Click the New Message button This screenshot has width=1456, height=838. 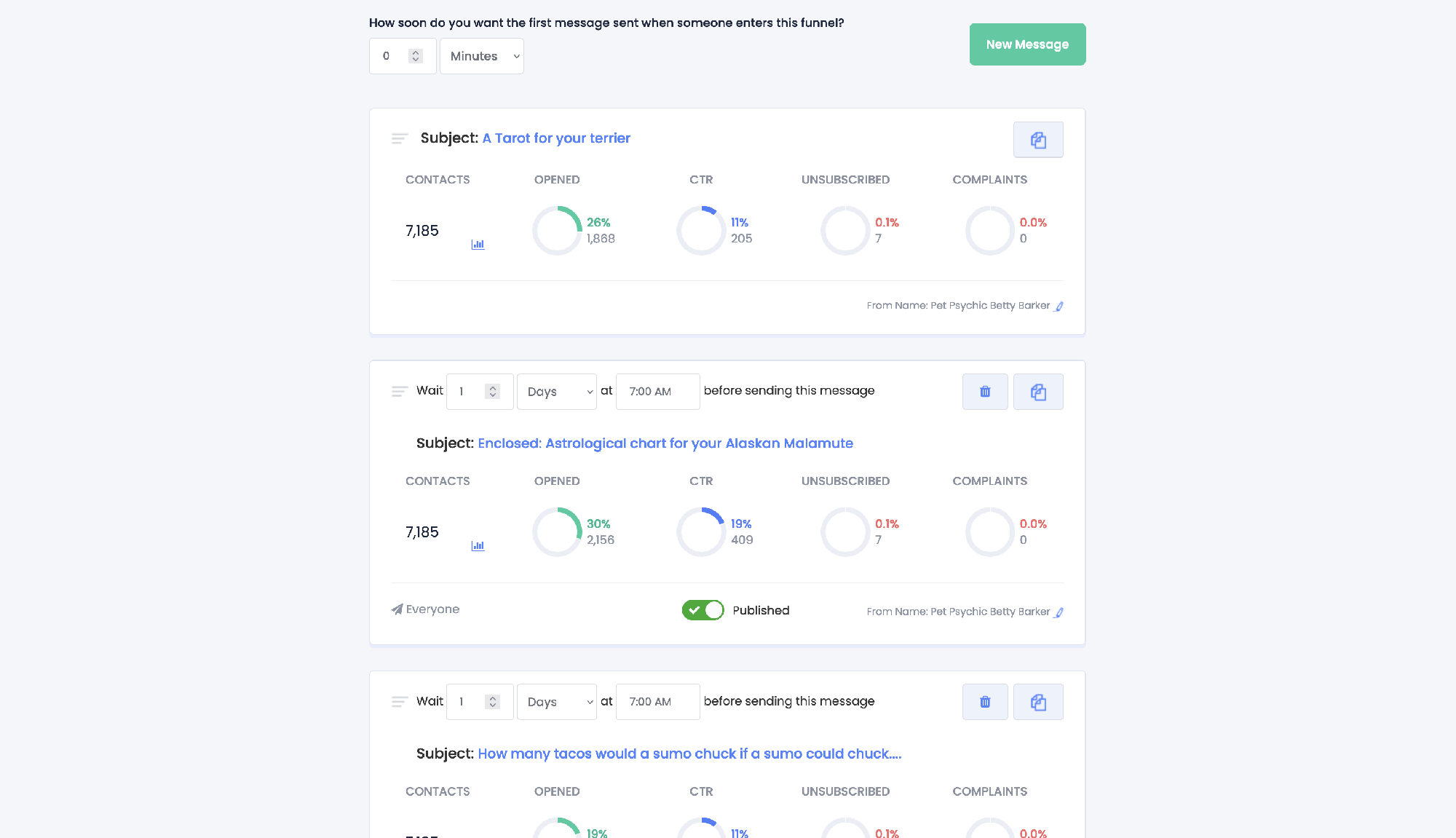click(1027, 44)
